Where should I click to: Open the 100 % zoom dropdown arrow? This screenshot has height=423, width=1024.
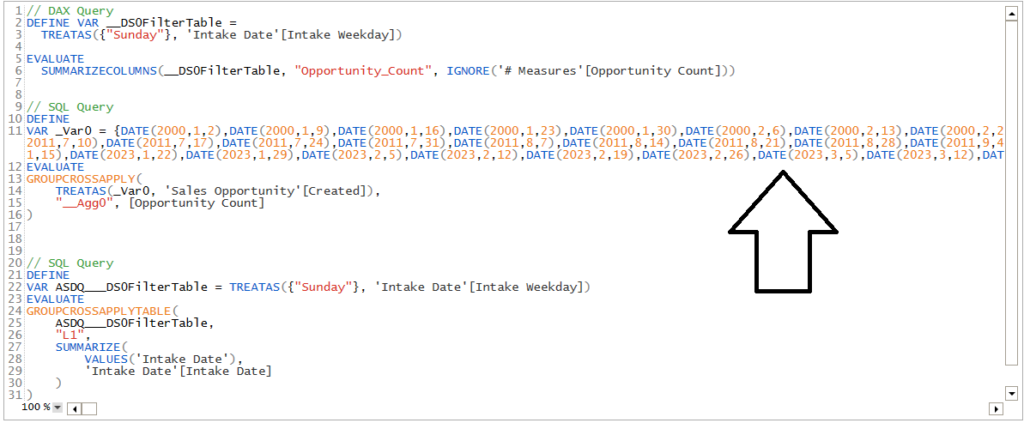pyautogui.click(x=57, y=407)
